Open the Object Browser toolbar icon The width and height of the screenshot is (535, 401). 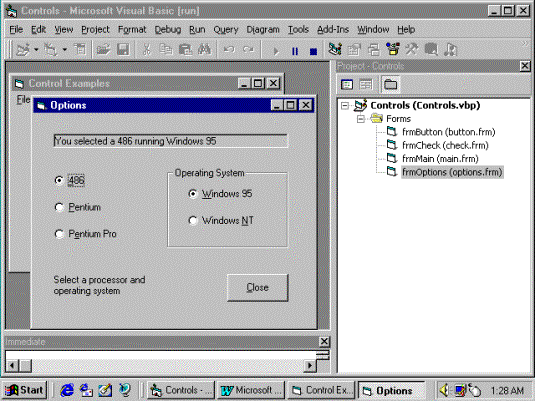[x=393, y=49]
